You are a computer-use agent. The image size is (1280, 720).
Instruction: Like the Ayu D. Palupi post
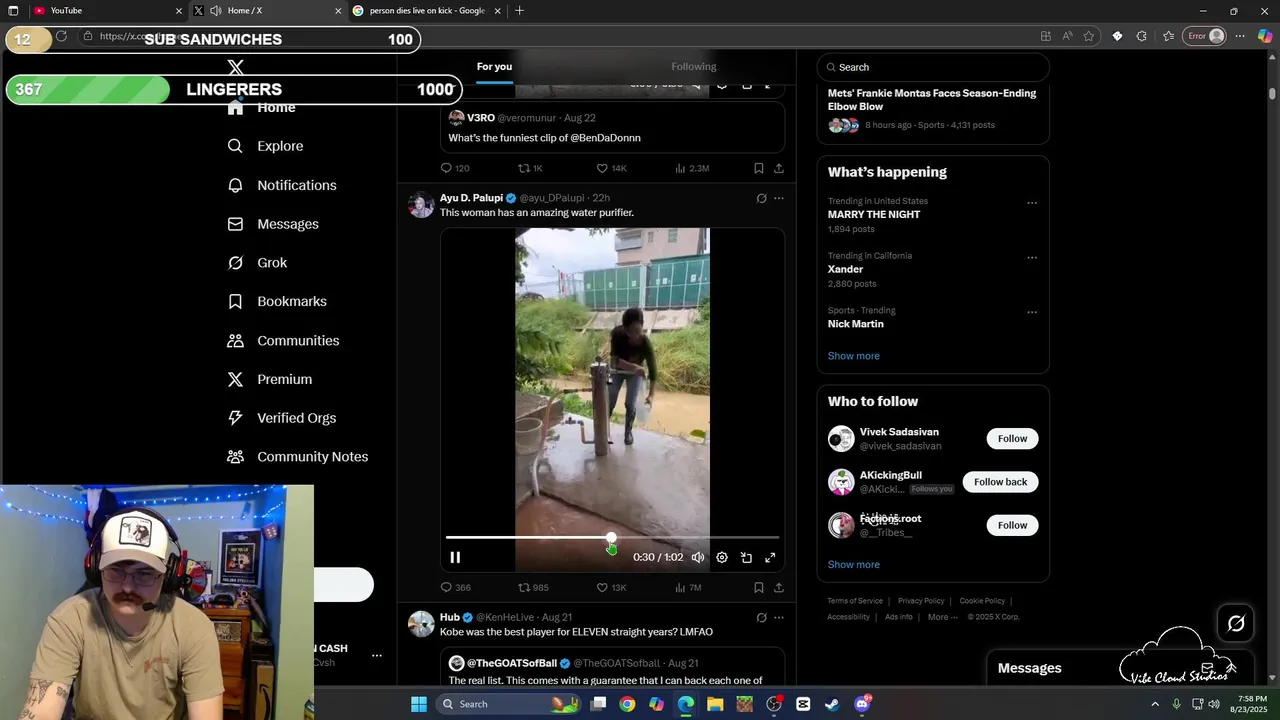pos(611,588)
